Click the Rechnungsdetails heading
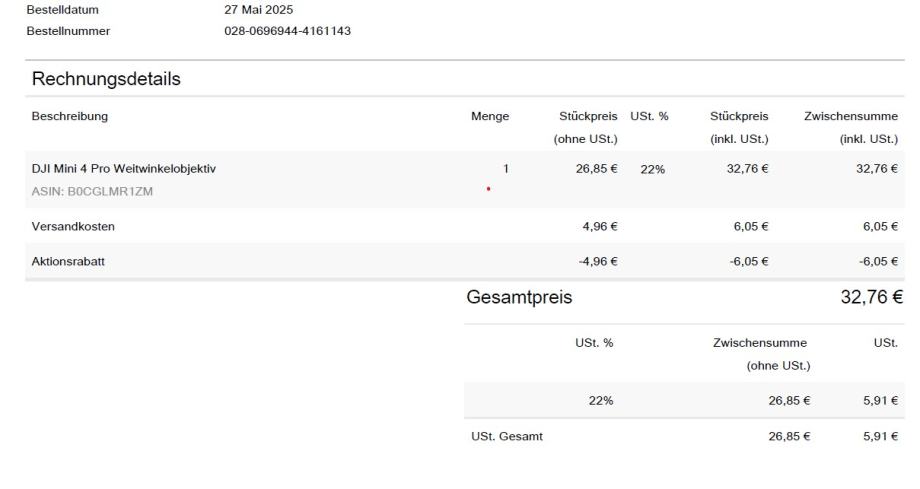 pyautogui.click(x=106, y=78)
